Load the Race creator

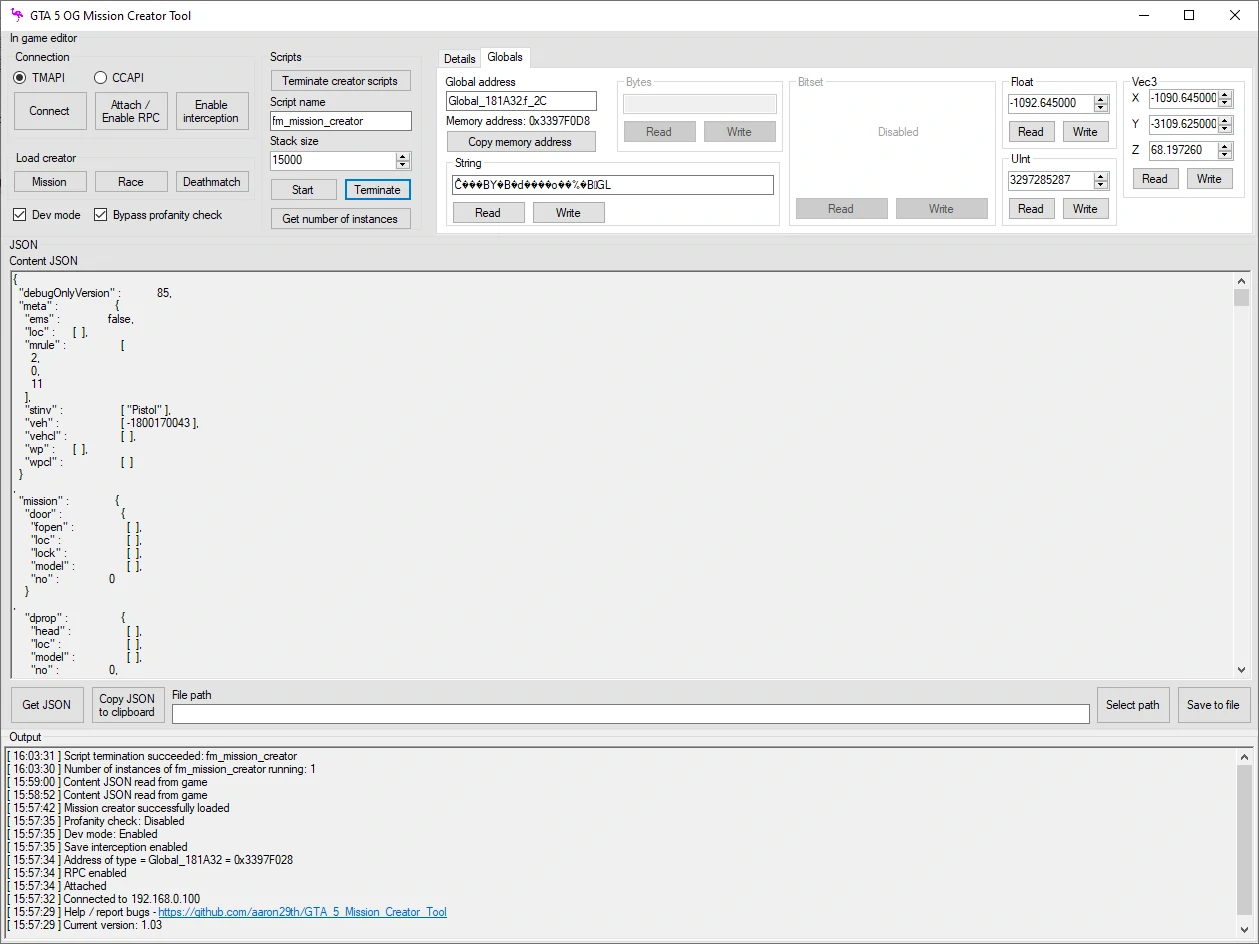[131, 182]
